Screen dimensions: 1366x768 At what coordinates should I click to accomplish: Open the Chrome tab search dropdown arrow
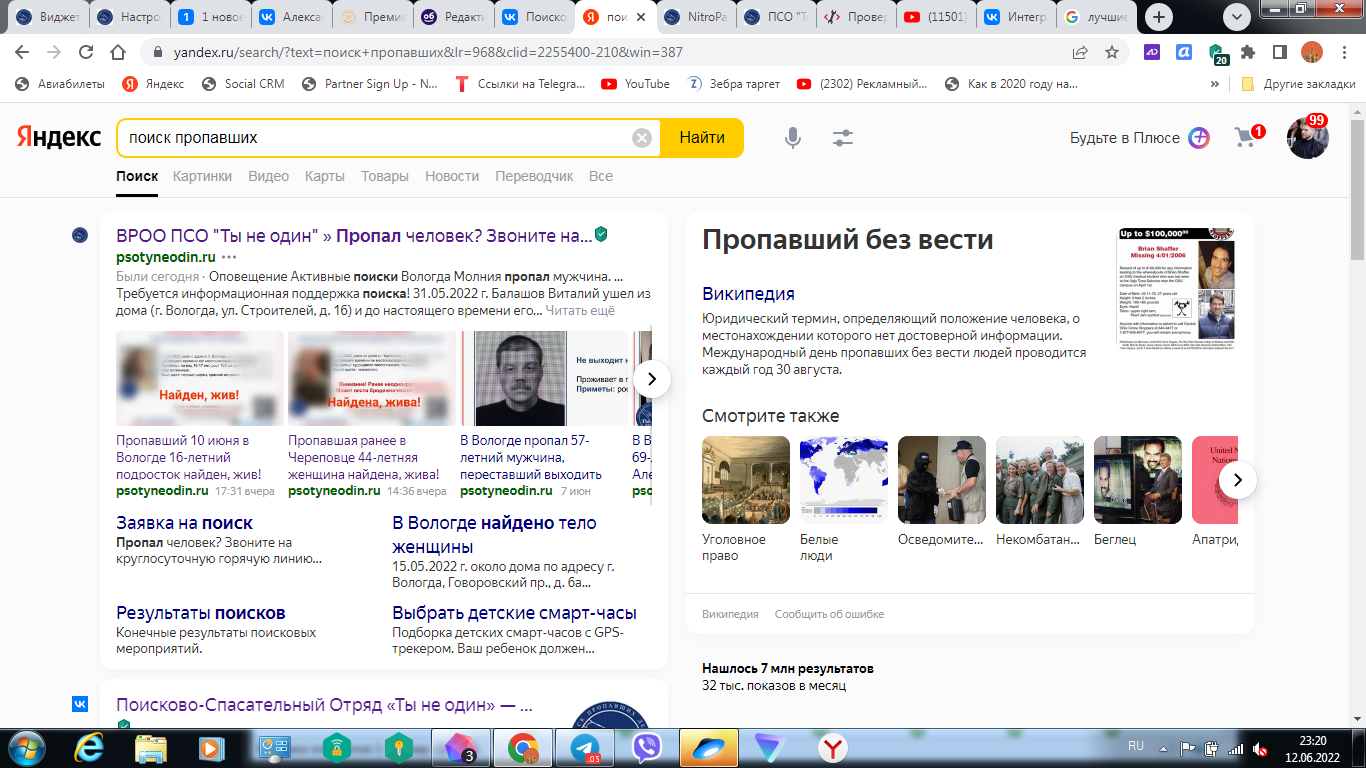pyautogui.click(x=1238, y=17)
